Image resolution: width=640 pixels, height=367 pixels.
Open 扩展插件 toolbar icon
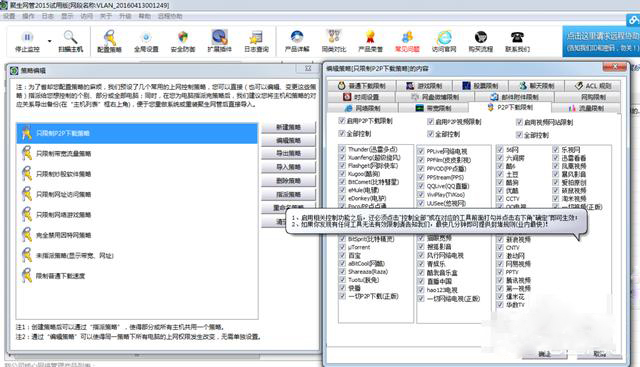(x=220, y=37)
